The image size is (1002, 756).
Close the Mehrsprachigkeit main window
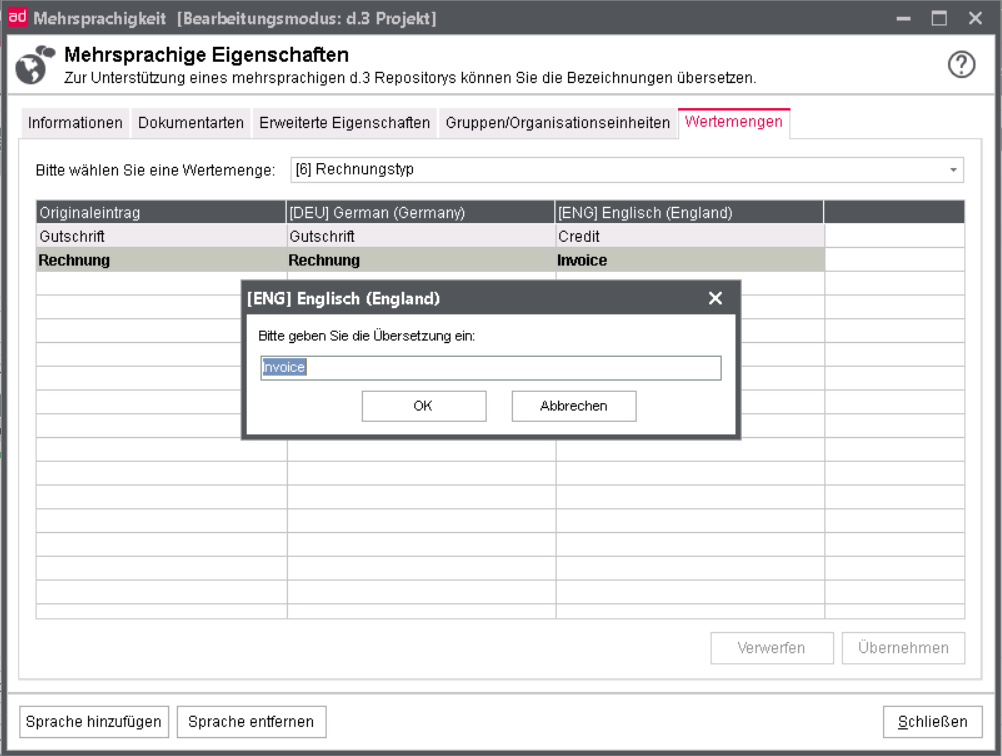click(975, 19)
